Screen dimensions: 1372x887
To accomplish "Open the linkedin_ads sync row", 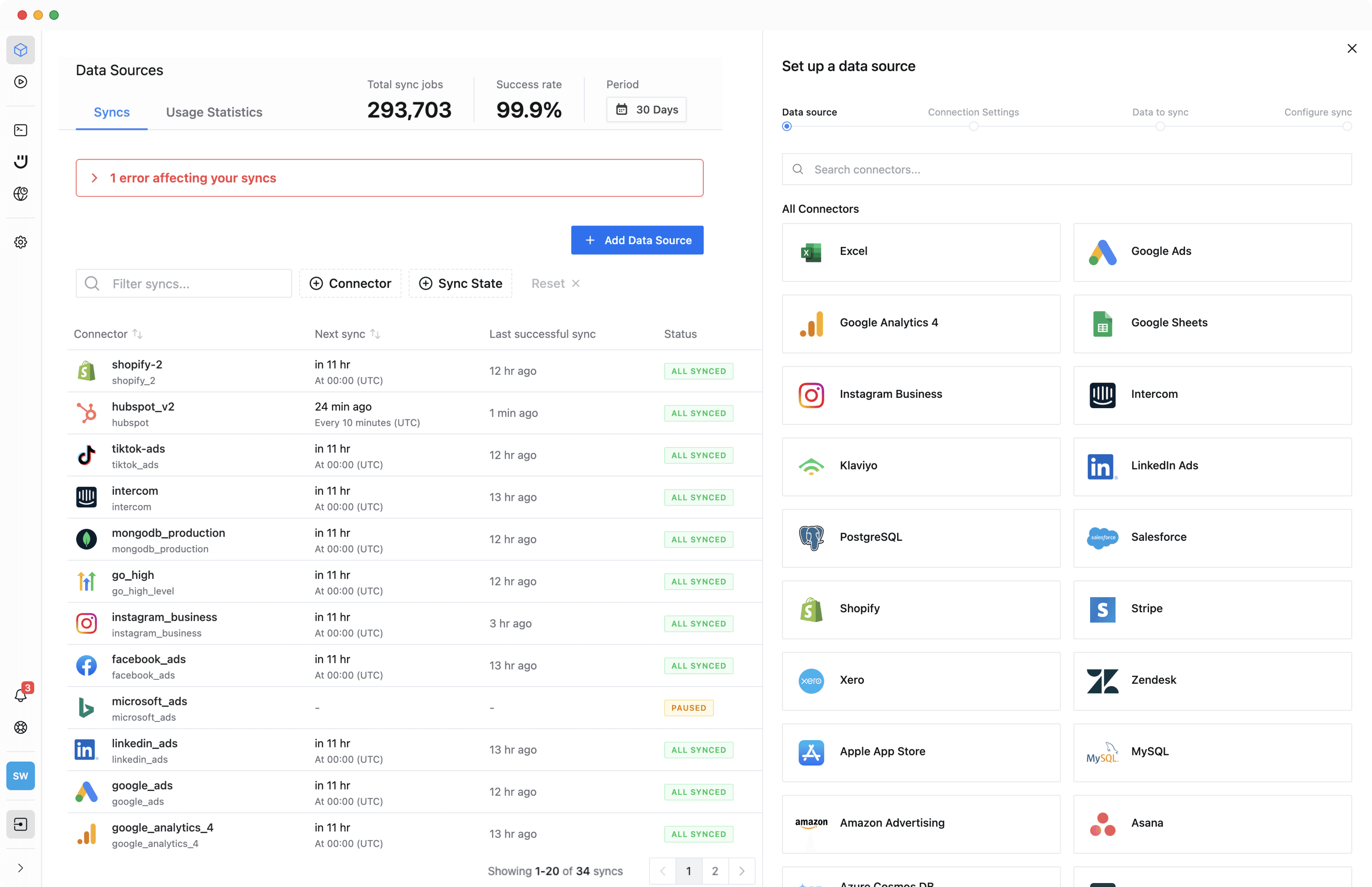I will point(414,750).
